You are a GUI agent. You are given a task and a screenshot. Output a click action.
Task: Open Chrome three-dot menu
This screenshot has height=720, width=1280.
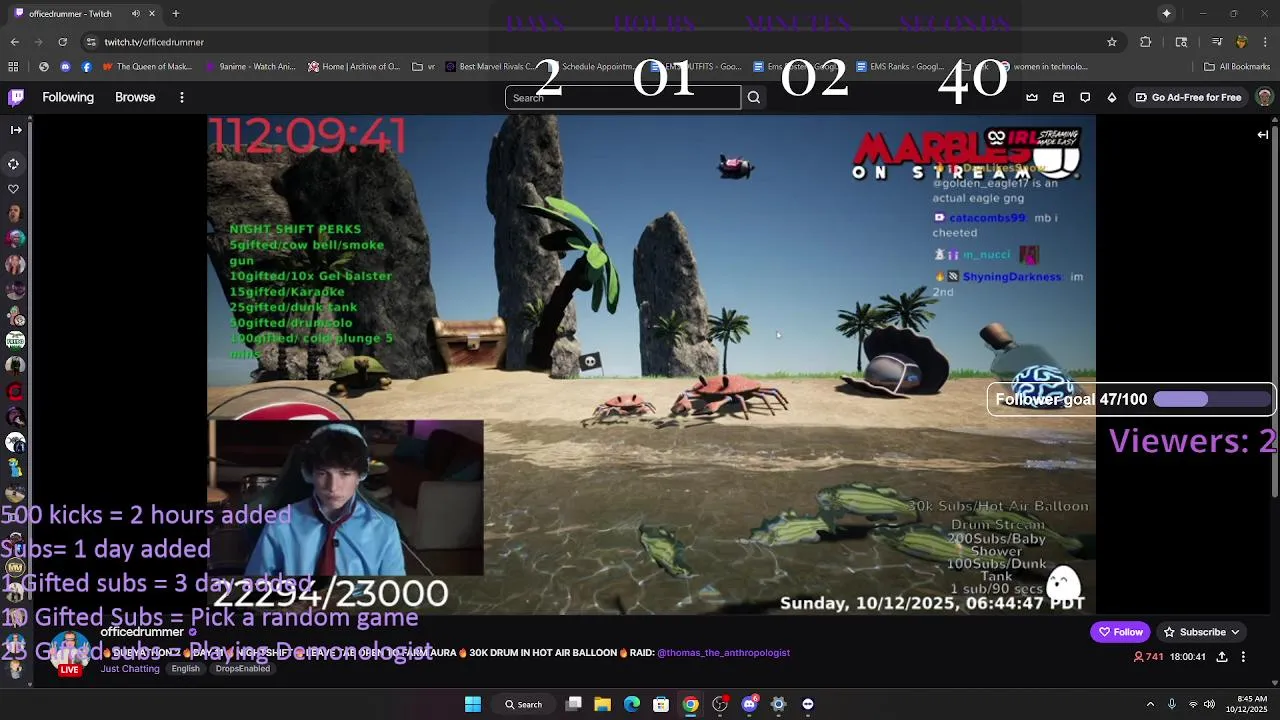(1265, 42)
